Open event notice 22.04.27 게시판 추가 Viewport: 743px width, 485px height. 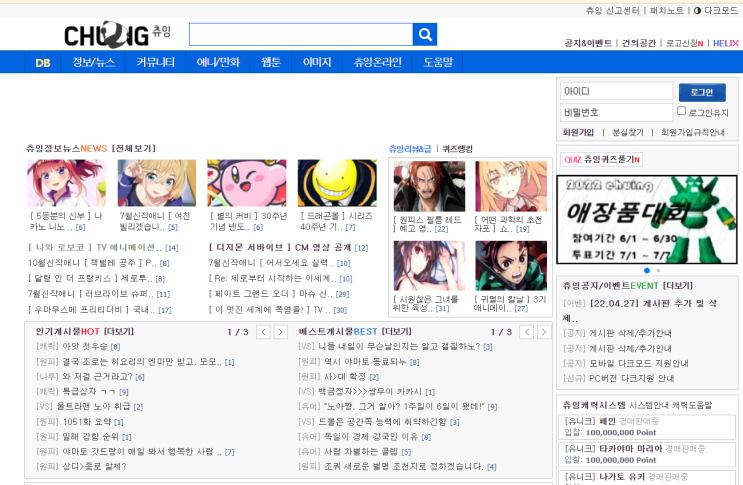[x=640, y=310]
